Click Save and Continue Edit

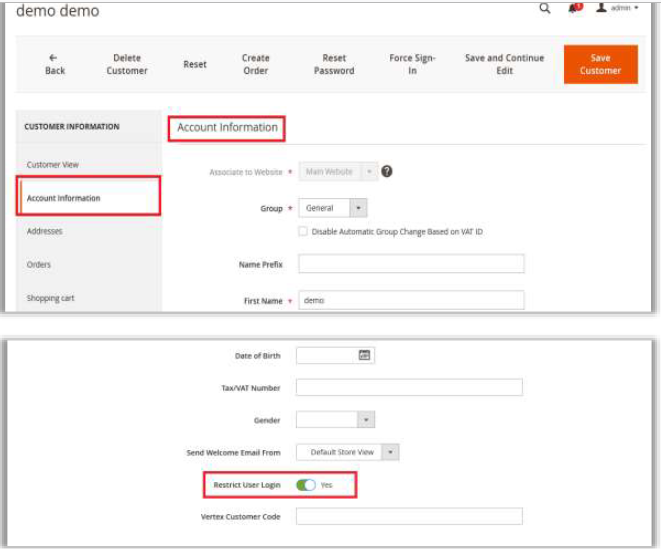tap(504, 64)
